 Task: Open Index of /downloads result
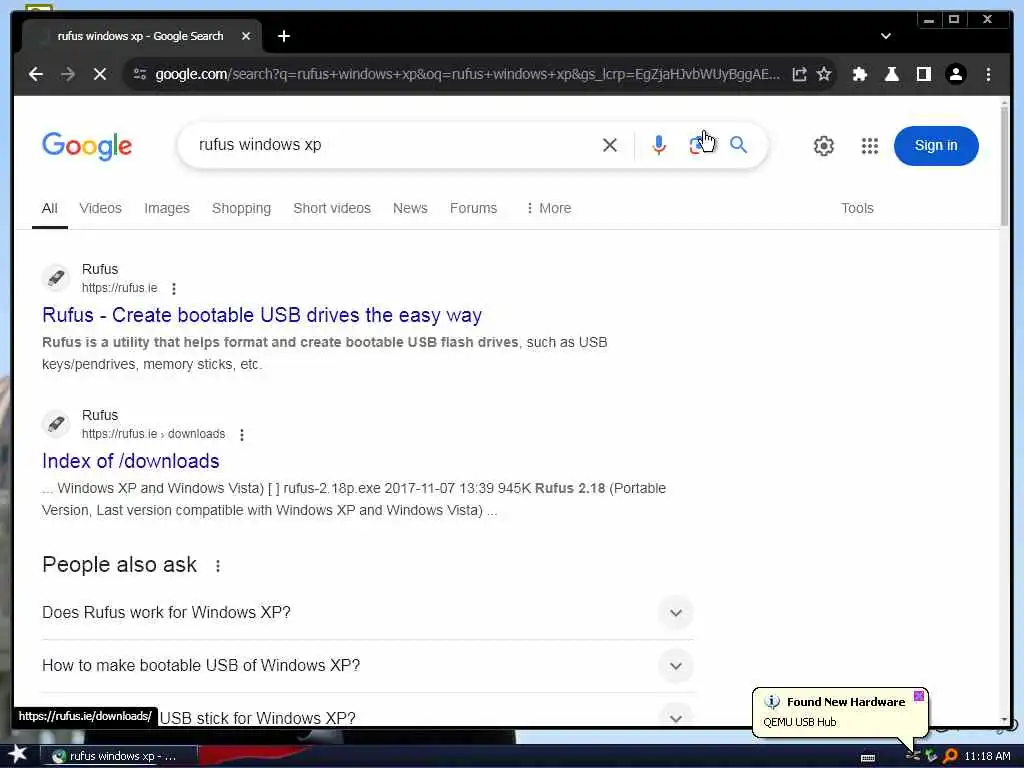tap(131, 461)
